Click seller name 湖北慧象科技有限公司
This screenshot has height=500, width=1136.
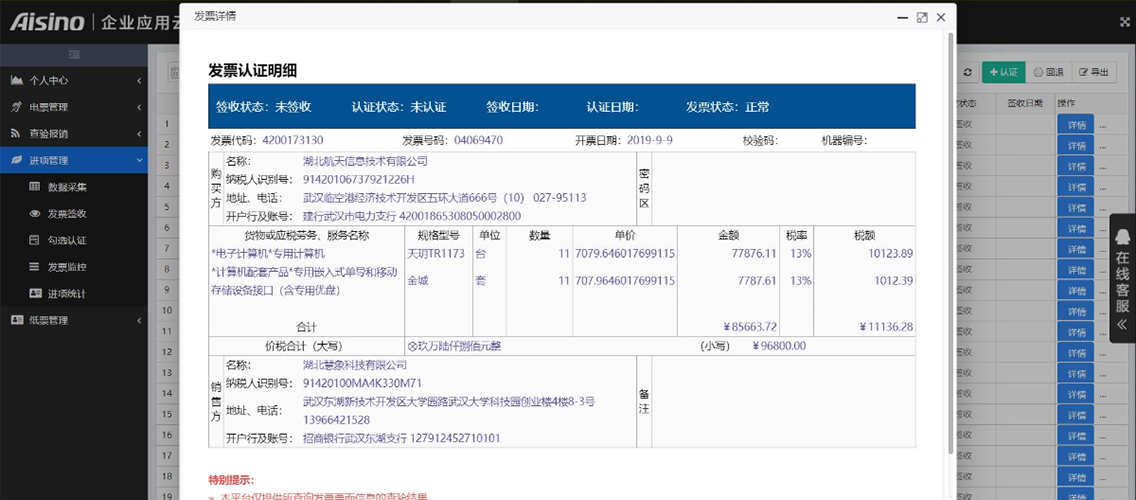(x=355, y=364)
